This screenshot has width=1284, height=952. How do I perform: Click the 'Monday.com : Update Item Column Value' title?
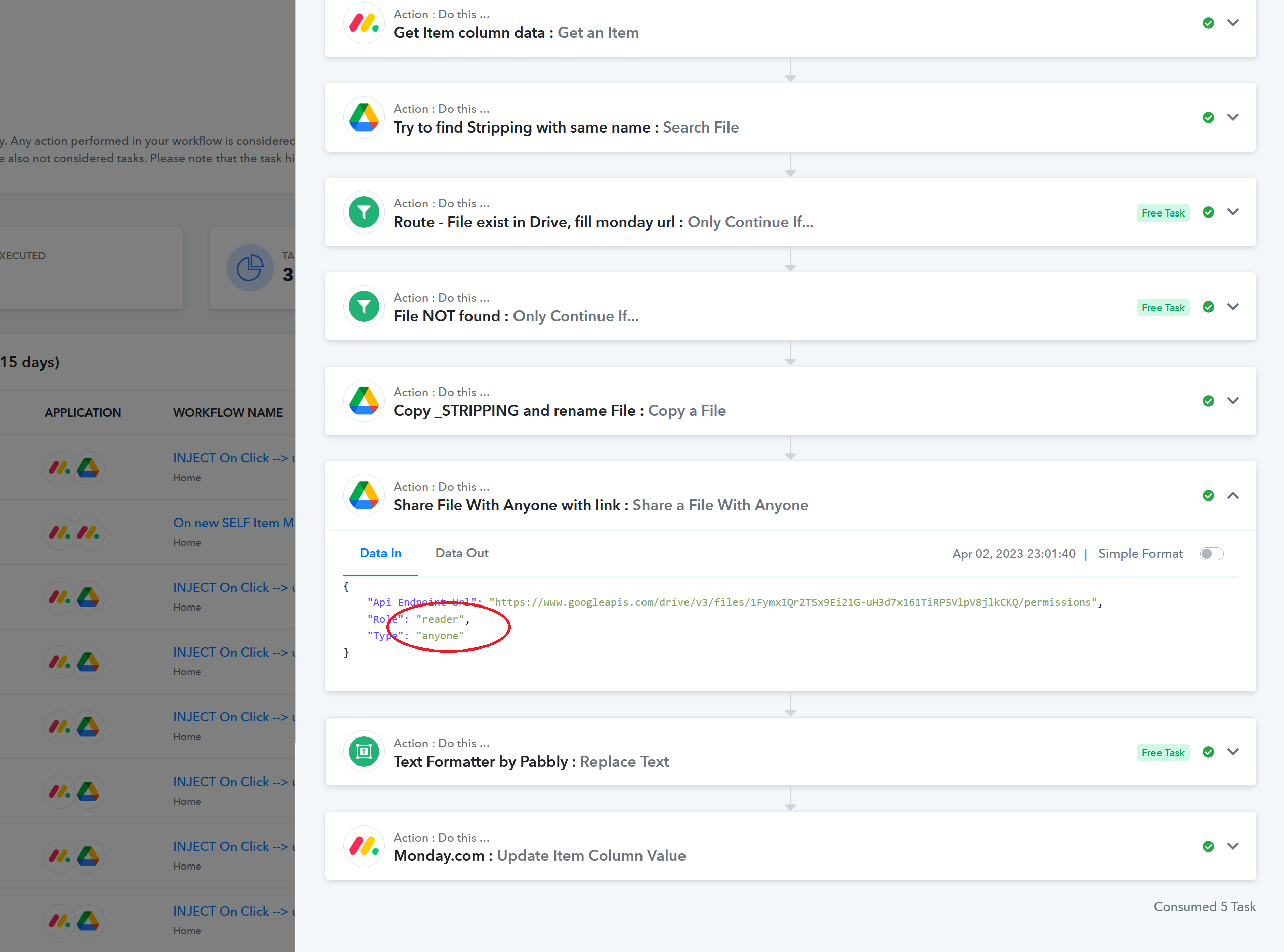(539, 856)
